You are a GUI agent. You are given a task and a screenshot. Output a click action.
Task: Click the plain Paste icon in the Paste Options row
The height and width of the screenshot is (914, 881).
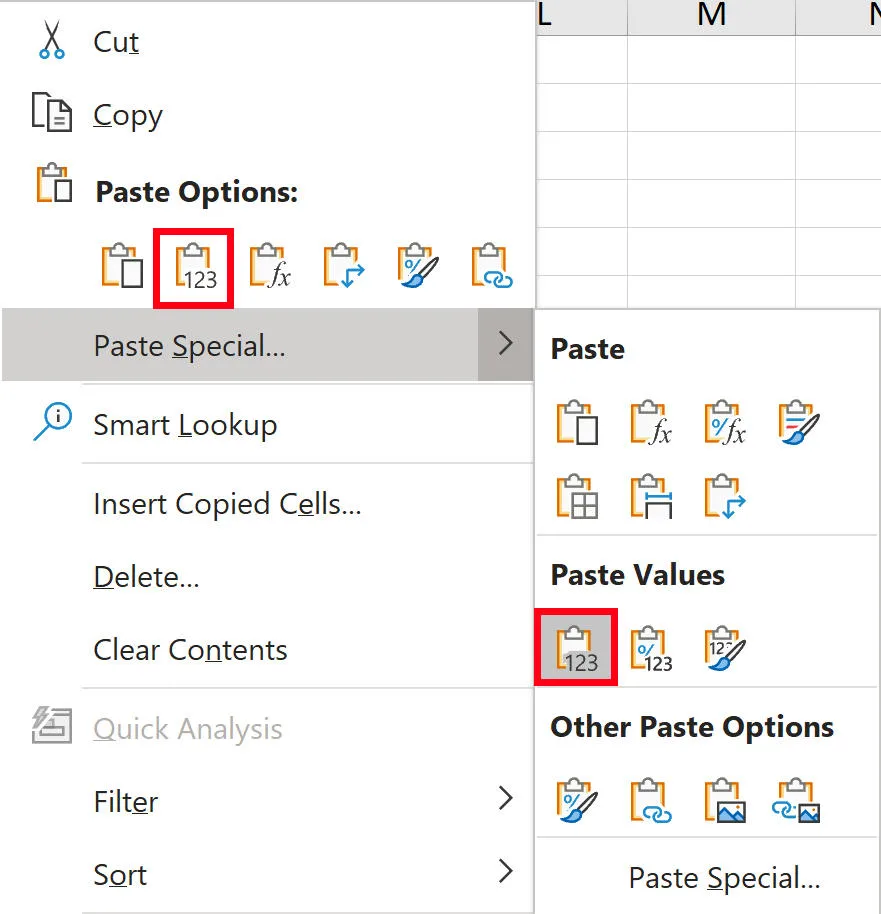(x=122, y=266)
